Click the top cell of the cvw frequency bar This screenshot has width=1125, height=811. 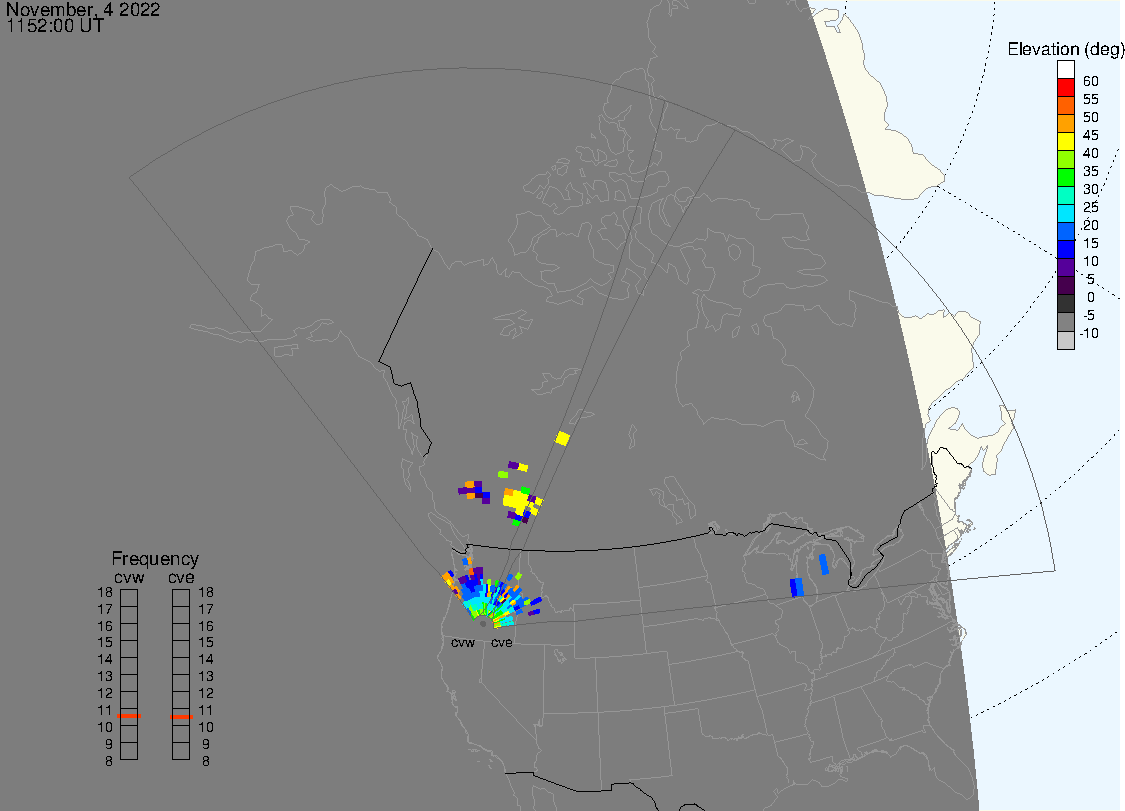click(129, 598)
